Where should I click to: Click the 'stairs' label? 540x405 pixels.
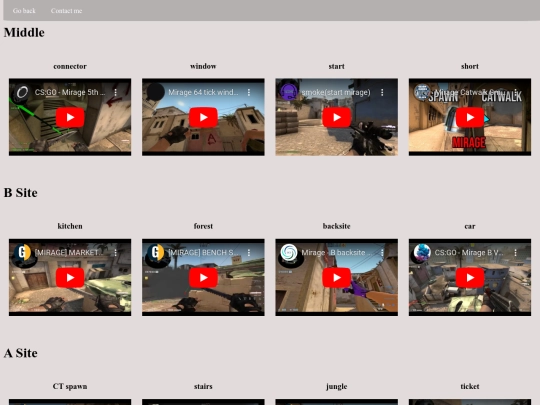coord(203,386)
